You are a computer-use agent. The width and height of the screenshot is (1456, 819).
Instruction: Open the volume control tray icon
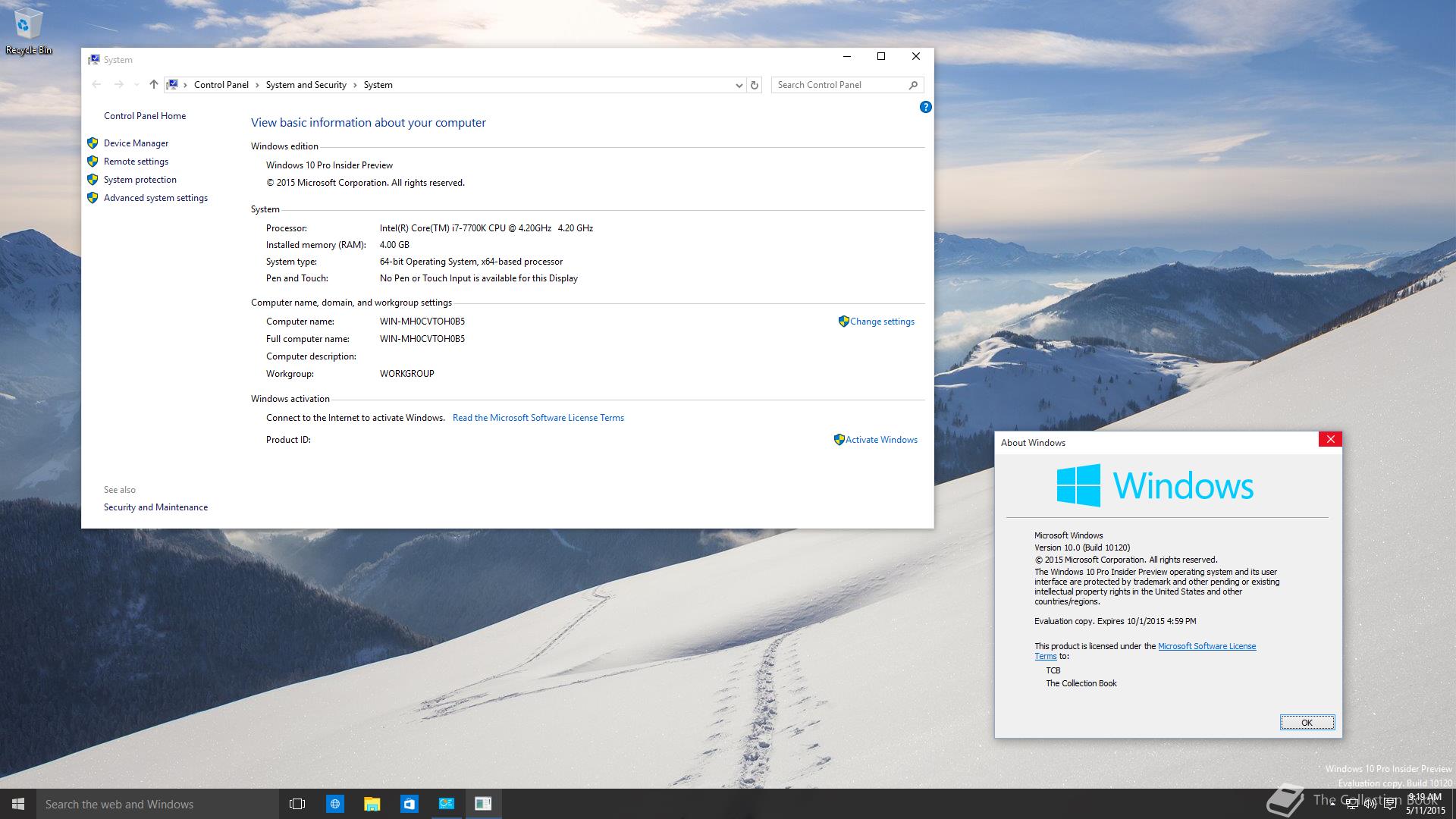point(1370,804)
